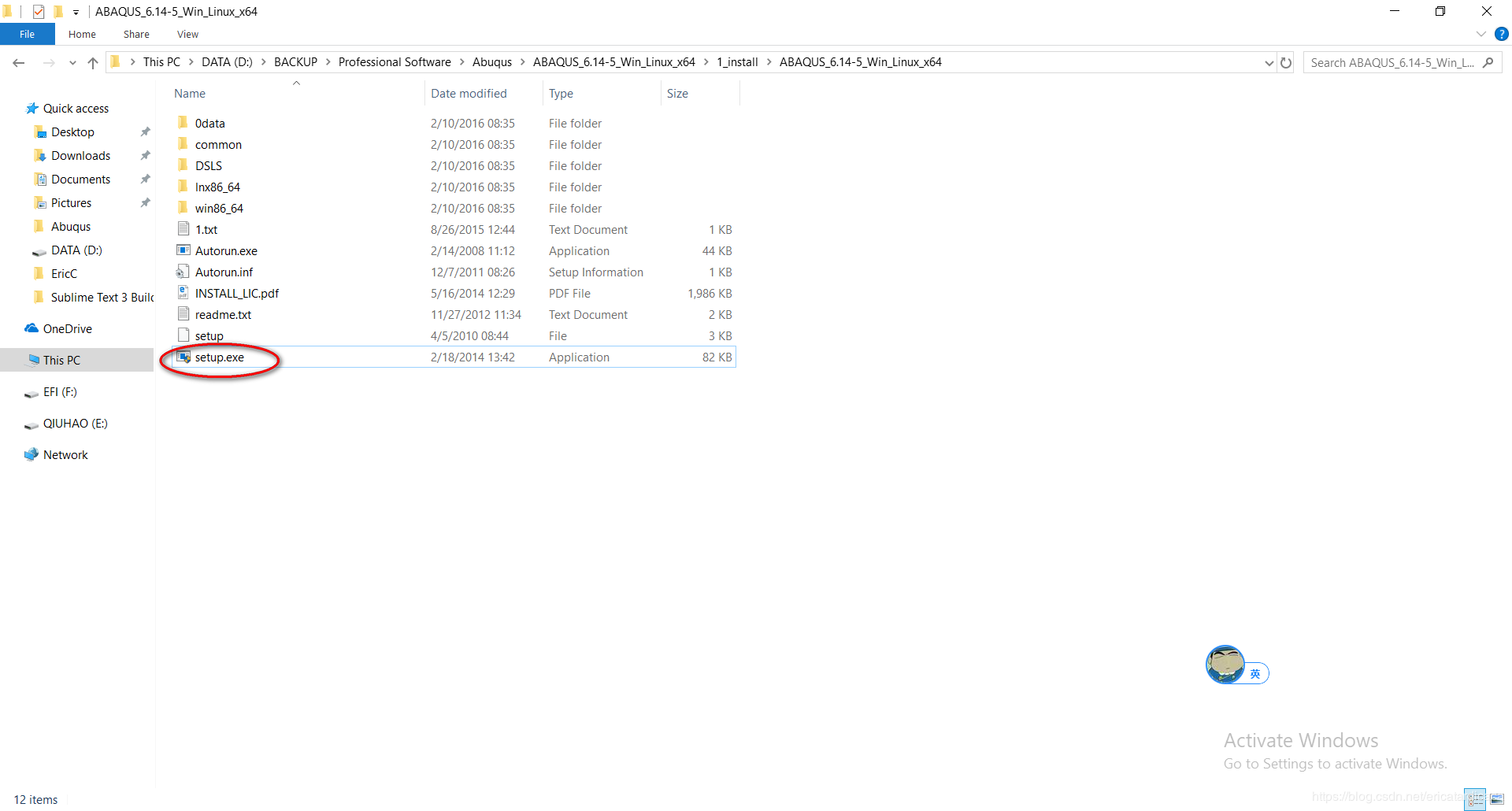This screenshot has width=1512, height=811.
Task: Open Sublime Text 3 Build folder
Action: pyautogui.click(x=102, y=297)
